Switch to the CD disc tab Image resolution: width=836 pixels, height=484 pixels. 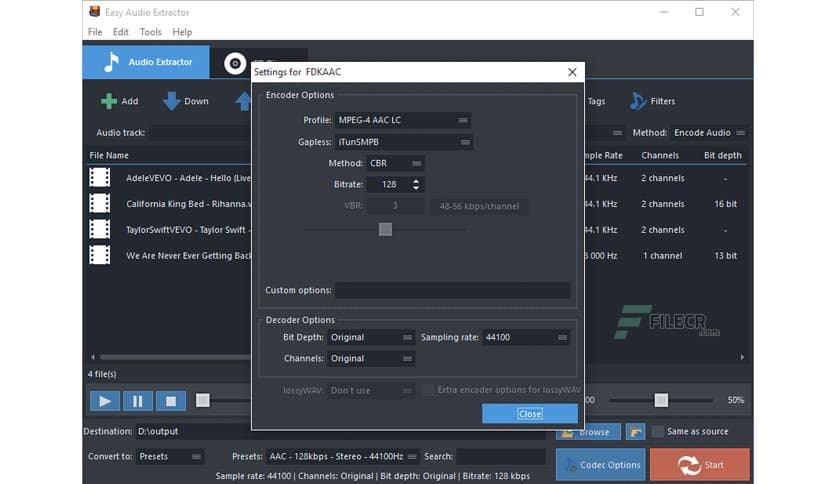[x=235, y=63]
